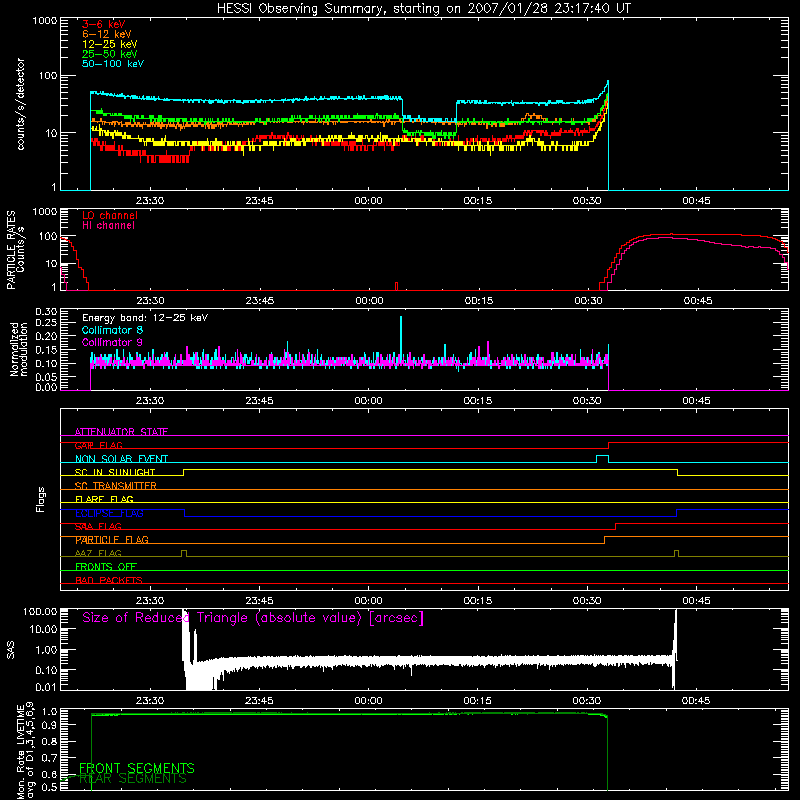800x800 pixels.
Task: Click the small LO channel blip near 00:04
Action: (x=396, y=286)
